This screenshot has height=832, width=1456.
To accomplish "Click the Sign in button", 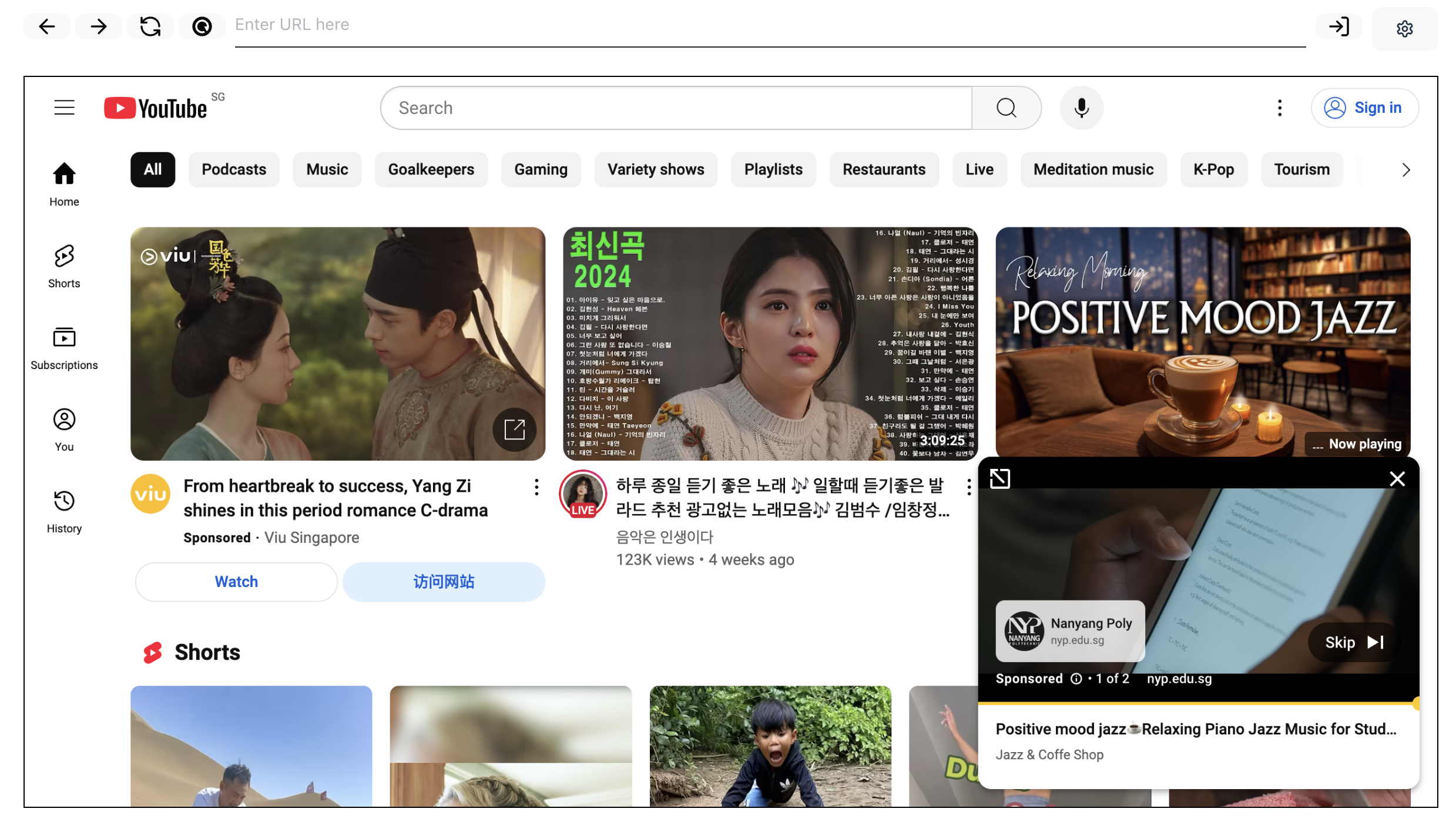I will coord(1364,108).
